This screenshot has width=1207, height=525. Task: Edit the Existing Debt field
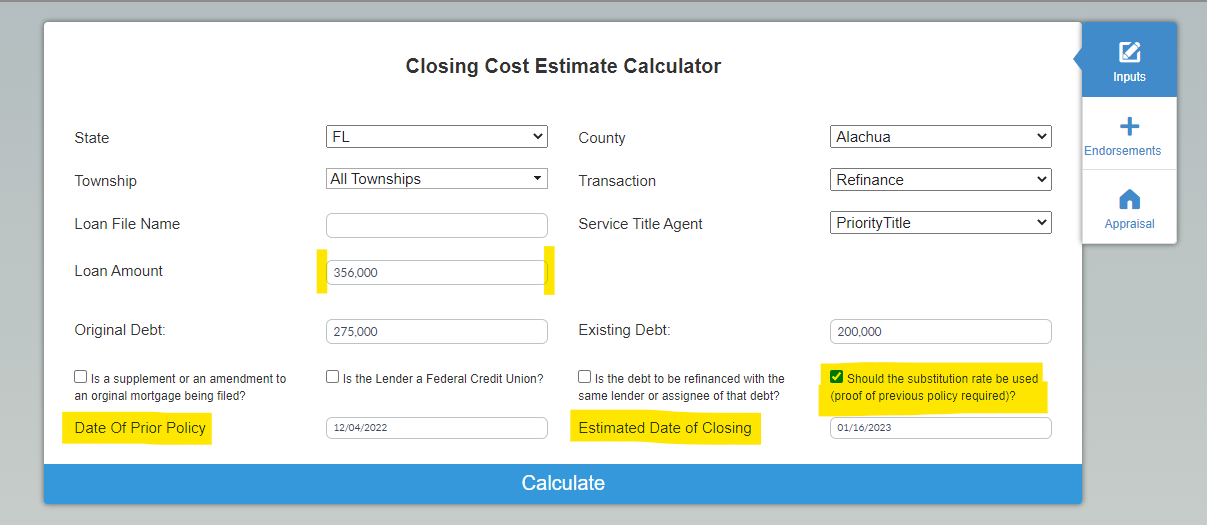tap(941, 331)
